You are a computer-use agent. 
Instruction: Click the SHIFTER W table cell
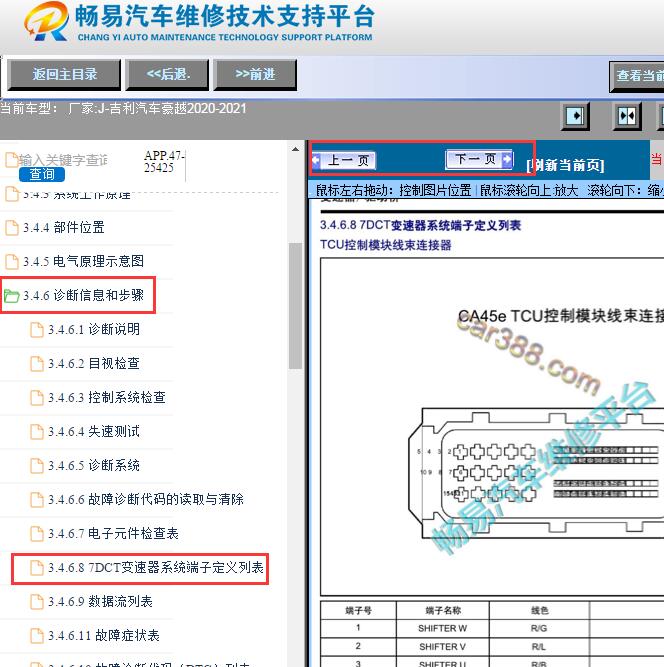(x=442, y=628)
